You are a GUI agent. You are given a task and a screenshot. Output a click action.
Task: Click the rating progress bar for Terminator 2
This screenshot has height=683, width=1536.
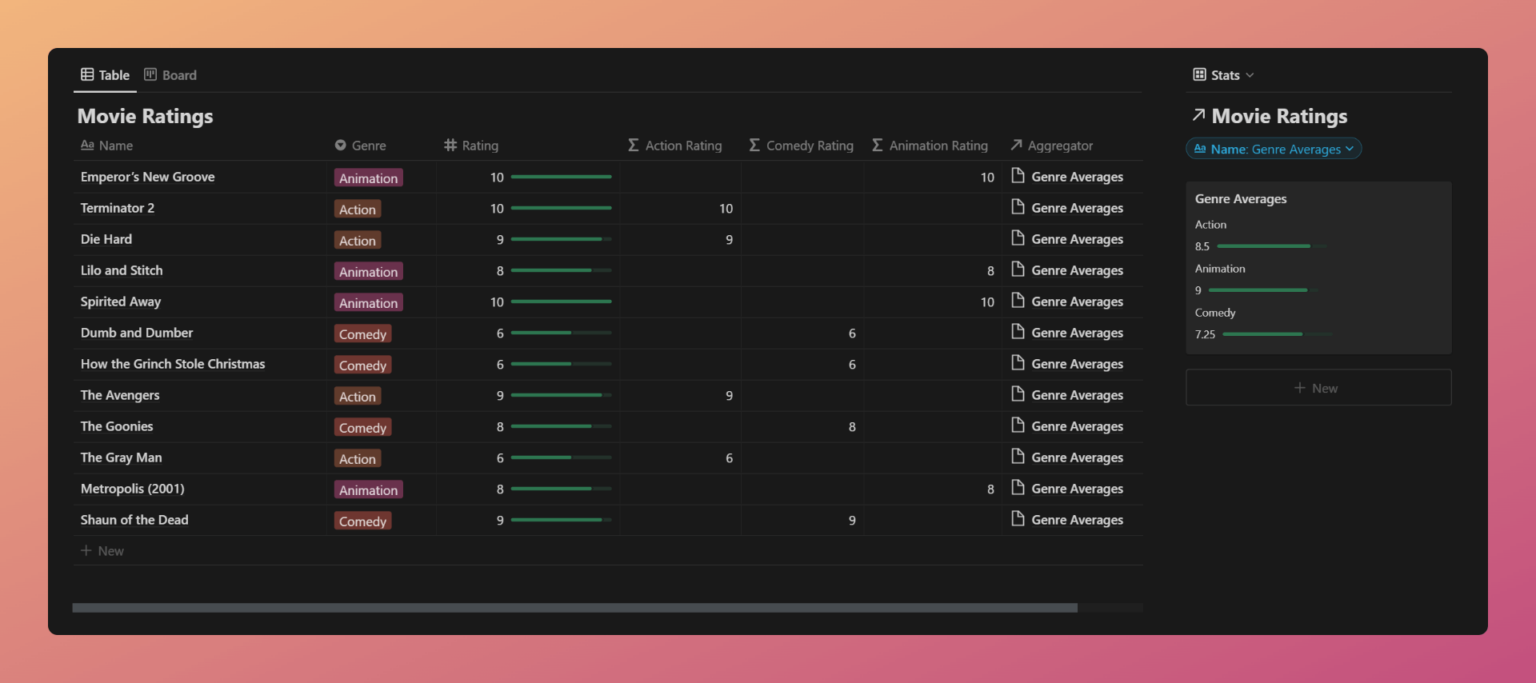[560, 208]
